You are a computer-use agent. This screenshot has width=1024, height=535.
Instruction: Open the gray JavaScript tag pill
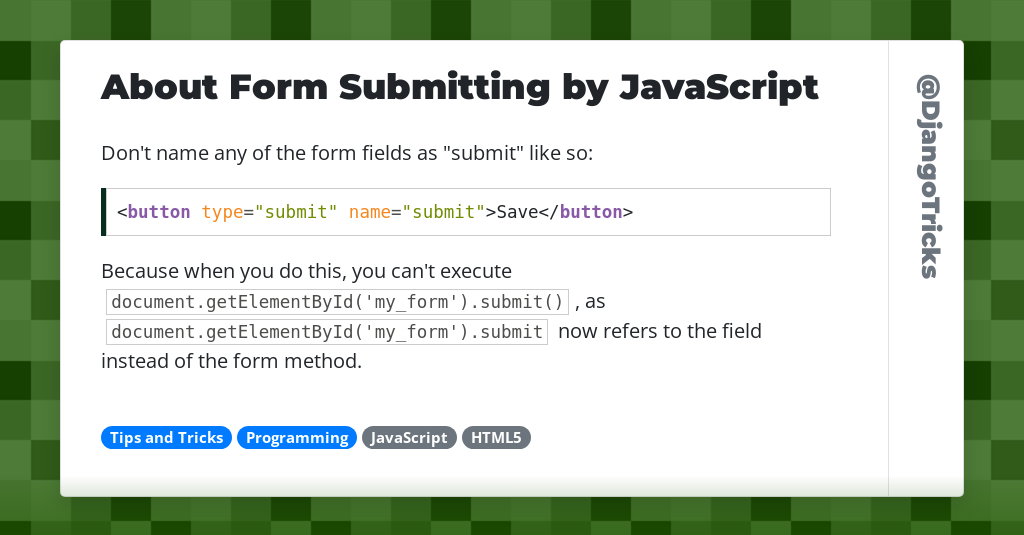409,438
